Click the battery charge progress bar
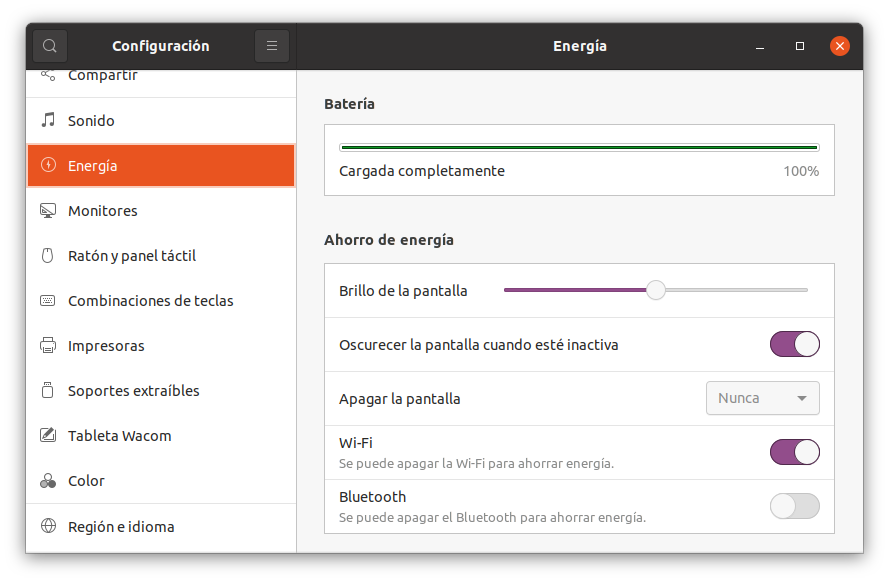This screenshot has height=582, width=889. pos(579,147)
